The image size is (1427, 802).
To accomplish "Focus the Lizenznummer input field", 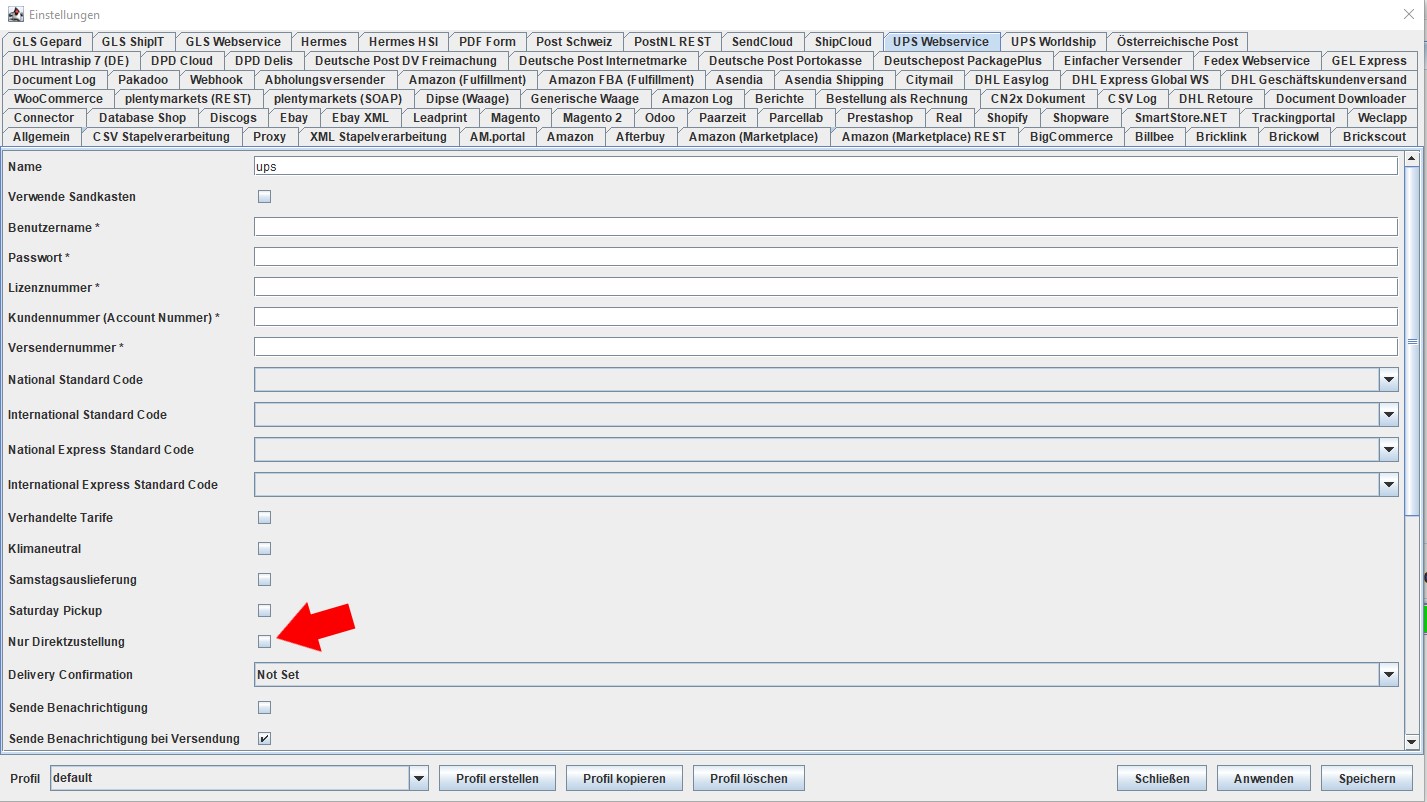I will tap(826, 287).
